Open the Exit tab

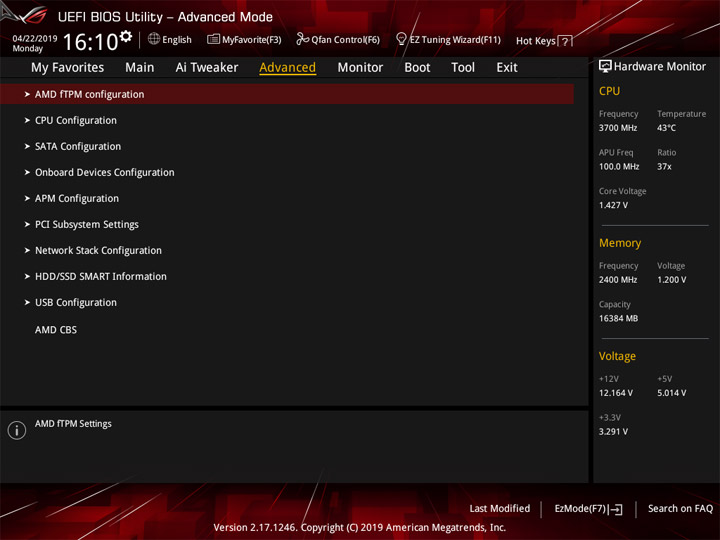pyautogui.click(x=507, y=68)
